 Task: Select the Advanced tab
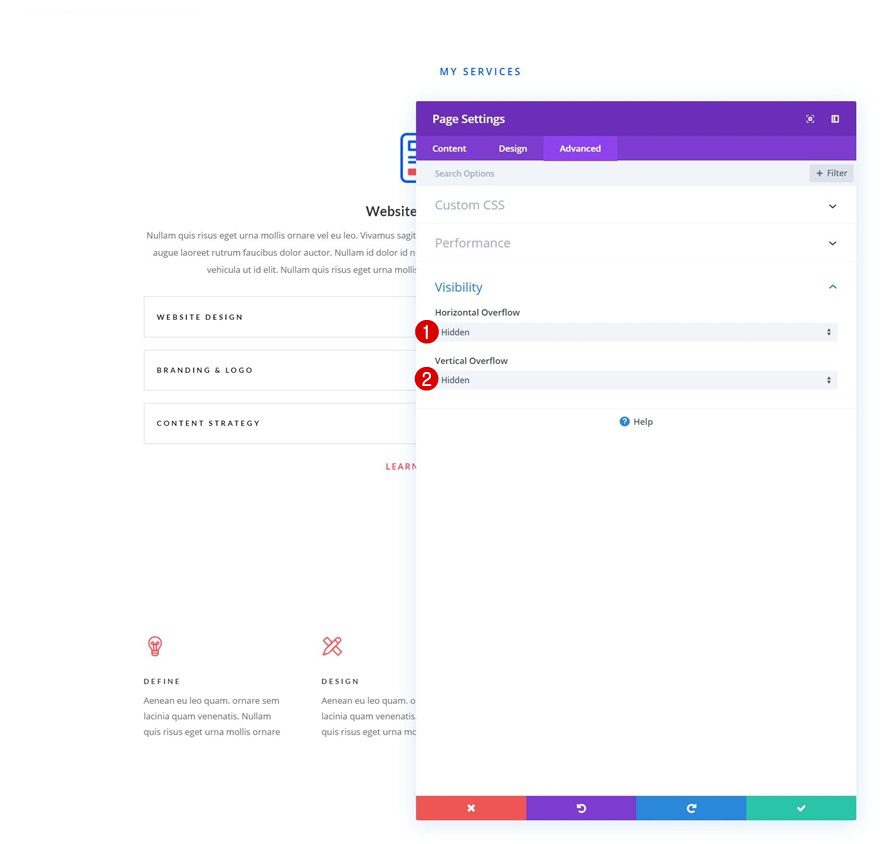[x=580, y=148]
